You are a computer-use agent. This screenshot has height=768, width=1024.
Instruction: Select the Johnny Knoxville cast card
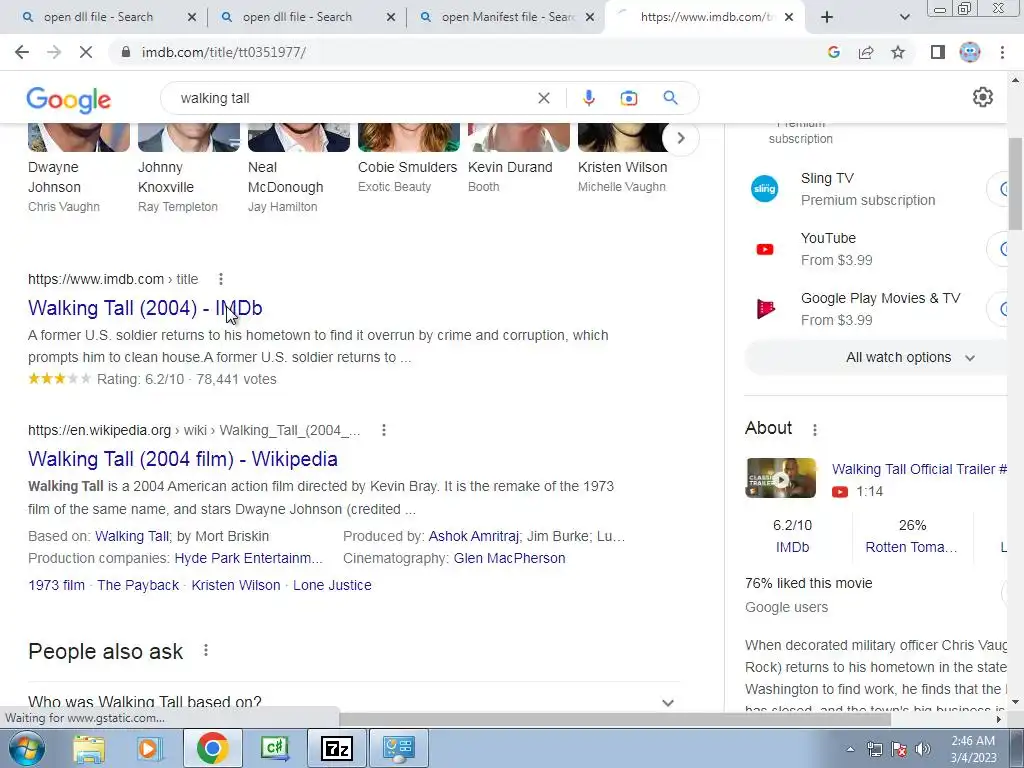click(189, 168)
